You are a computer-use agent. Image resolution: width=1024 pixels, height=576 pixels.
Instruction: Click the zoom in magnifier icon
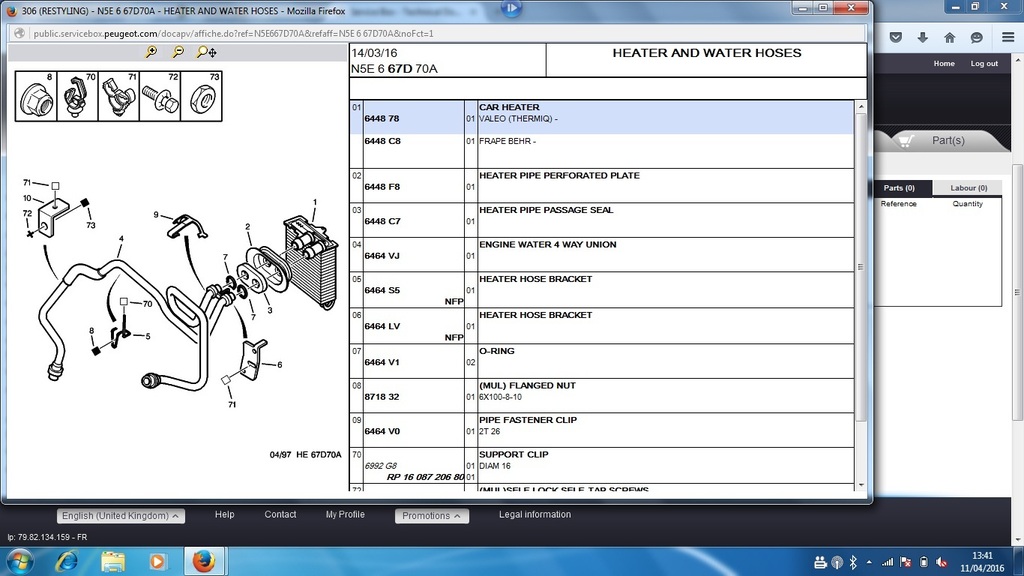coord(151,52)
